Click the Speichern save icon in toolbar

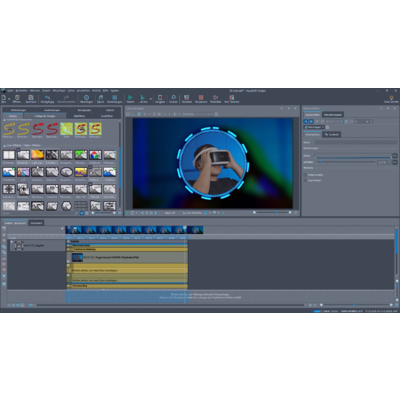[31, 97]
